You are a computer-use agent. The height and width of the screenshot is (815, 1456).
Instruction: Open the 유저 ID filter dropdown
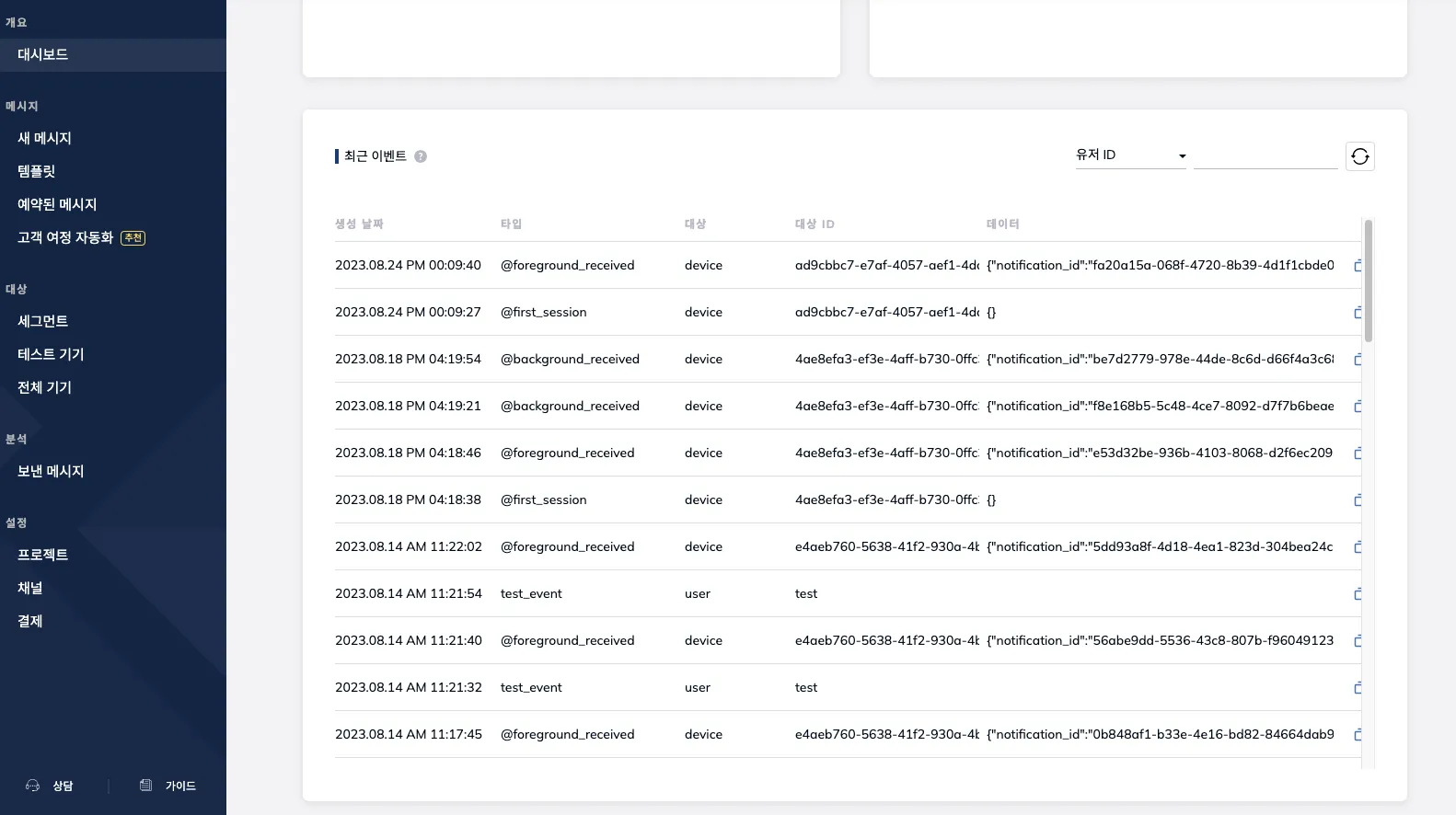(1130, 155)
